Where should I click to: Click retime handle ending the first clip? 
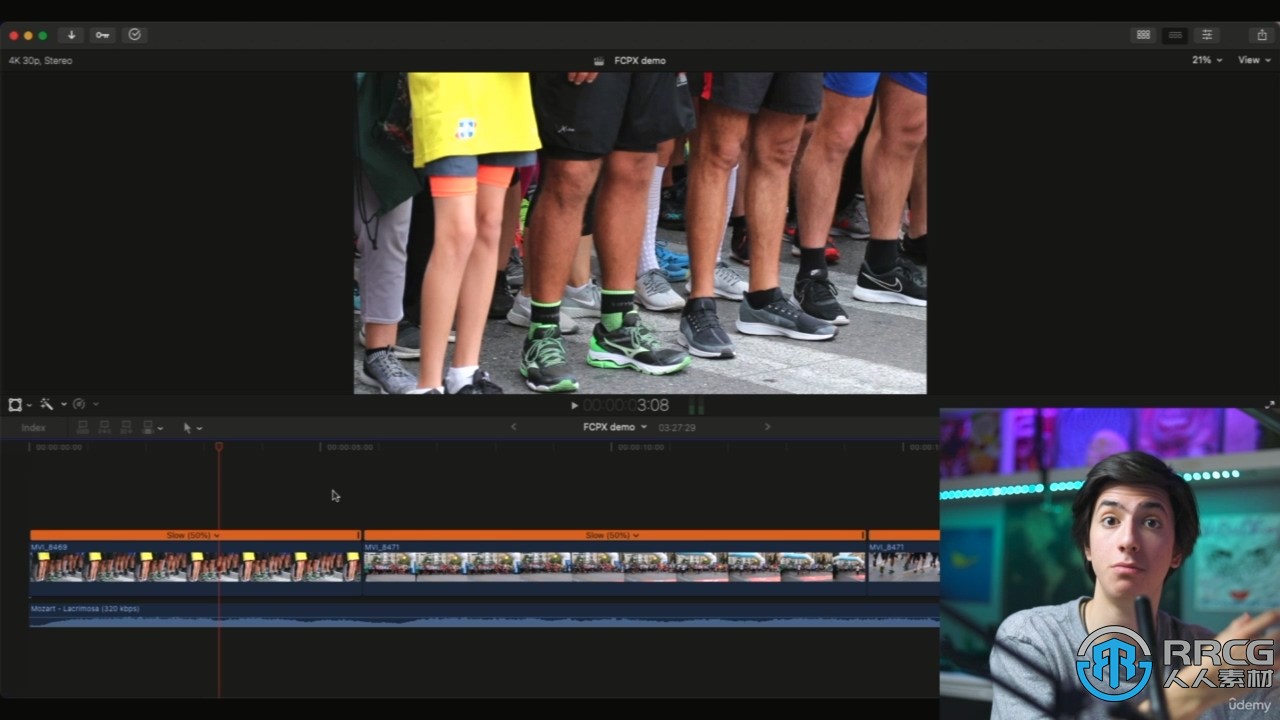click(x=358, y=536)
